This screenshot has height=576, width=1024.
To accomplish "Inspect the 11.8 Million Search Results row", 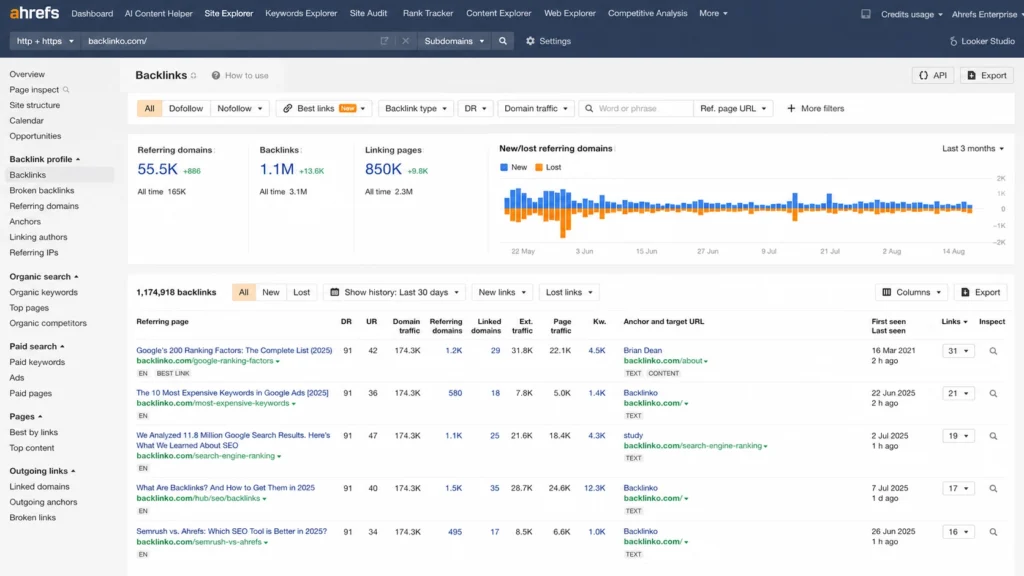I will click(993, 436).
